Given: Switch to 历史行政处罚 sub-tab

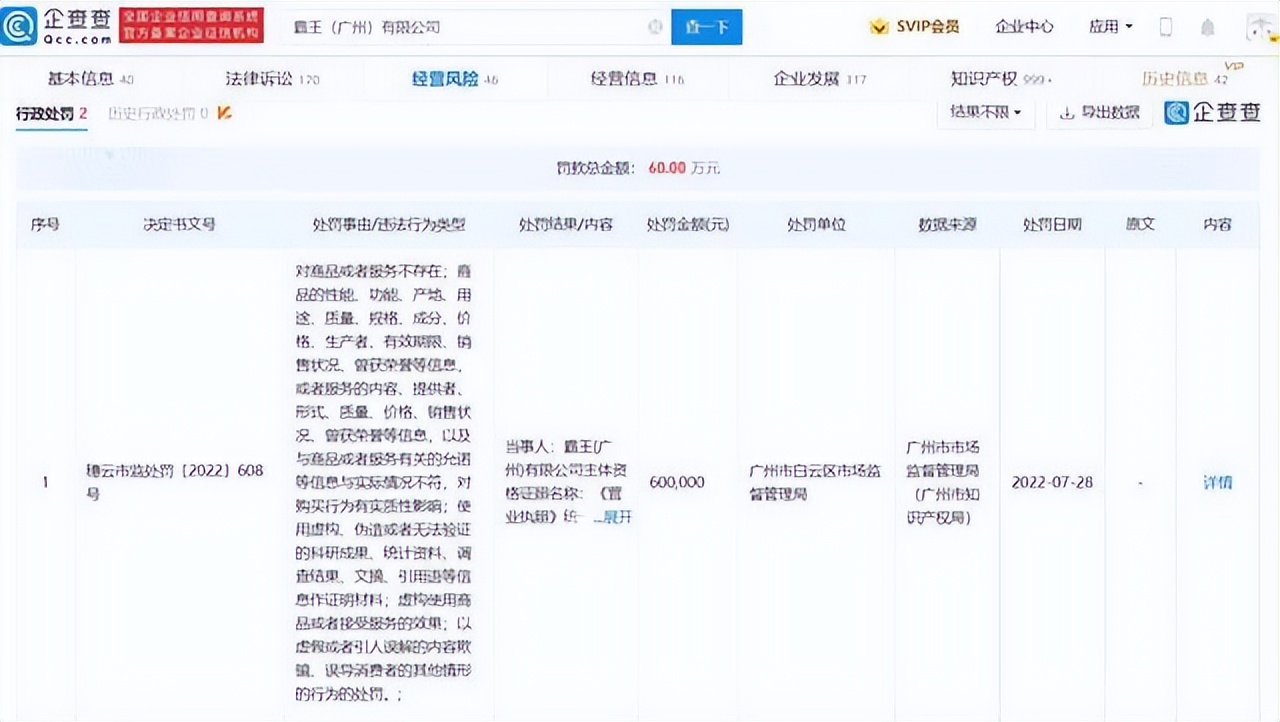Looking at the screenshot, I should tap(158, 113).
